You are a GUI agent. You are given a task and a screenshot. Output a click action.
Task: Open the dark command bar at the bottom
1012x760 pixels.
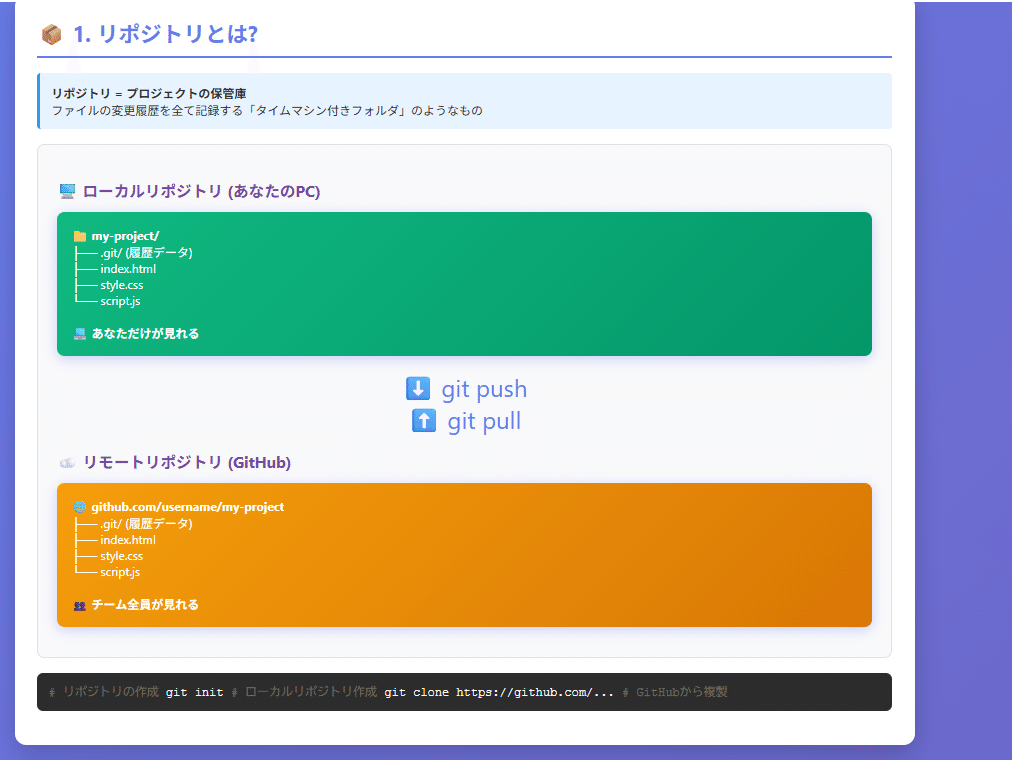point(464,692)
